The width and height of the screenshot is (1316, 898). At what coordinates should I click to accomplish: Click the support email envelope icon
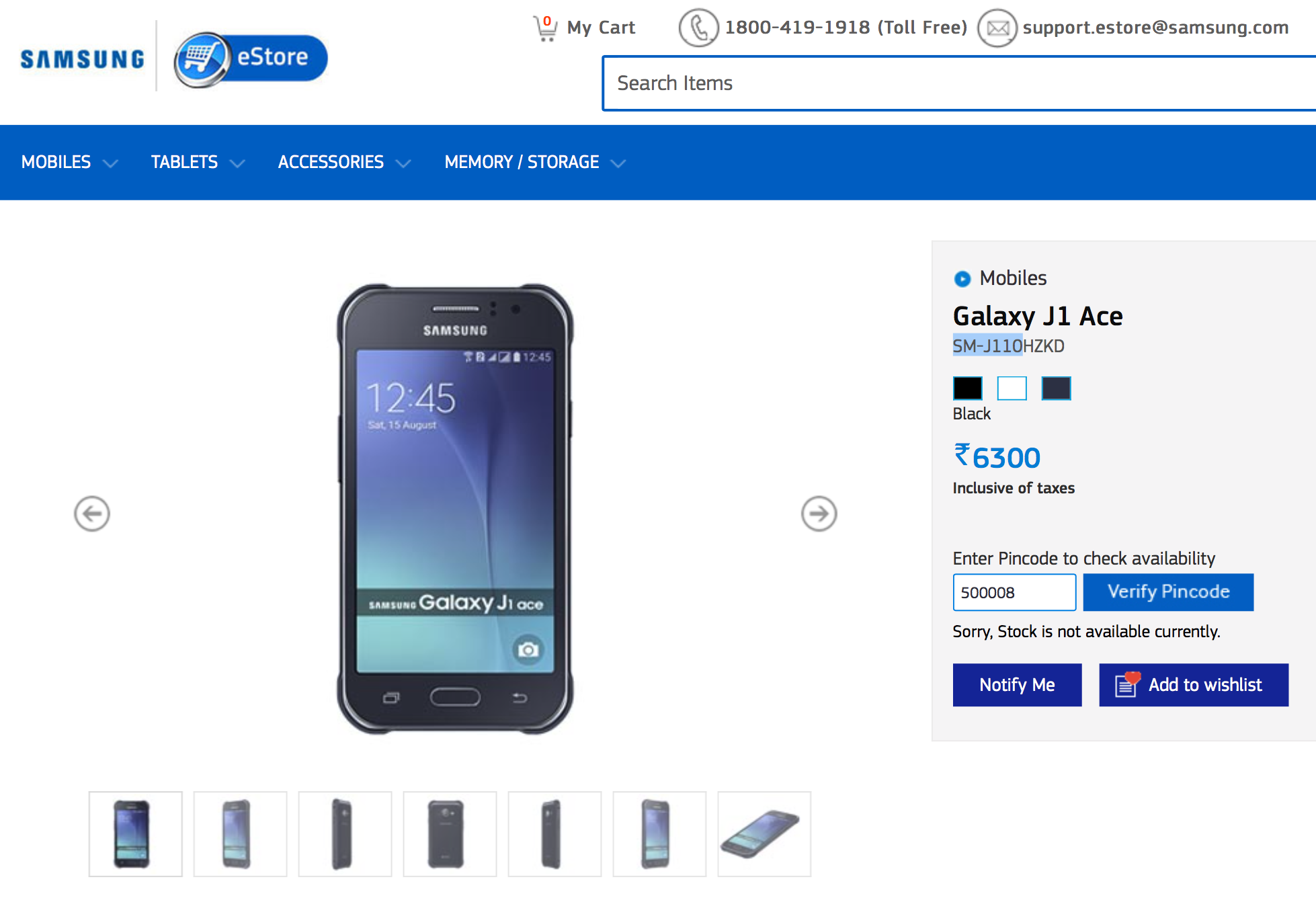[x=997, y=28]
